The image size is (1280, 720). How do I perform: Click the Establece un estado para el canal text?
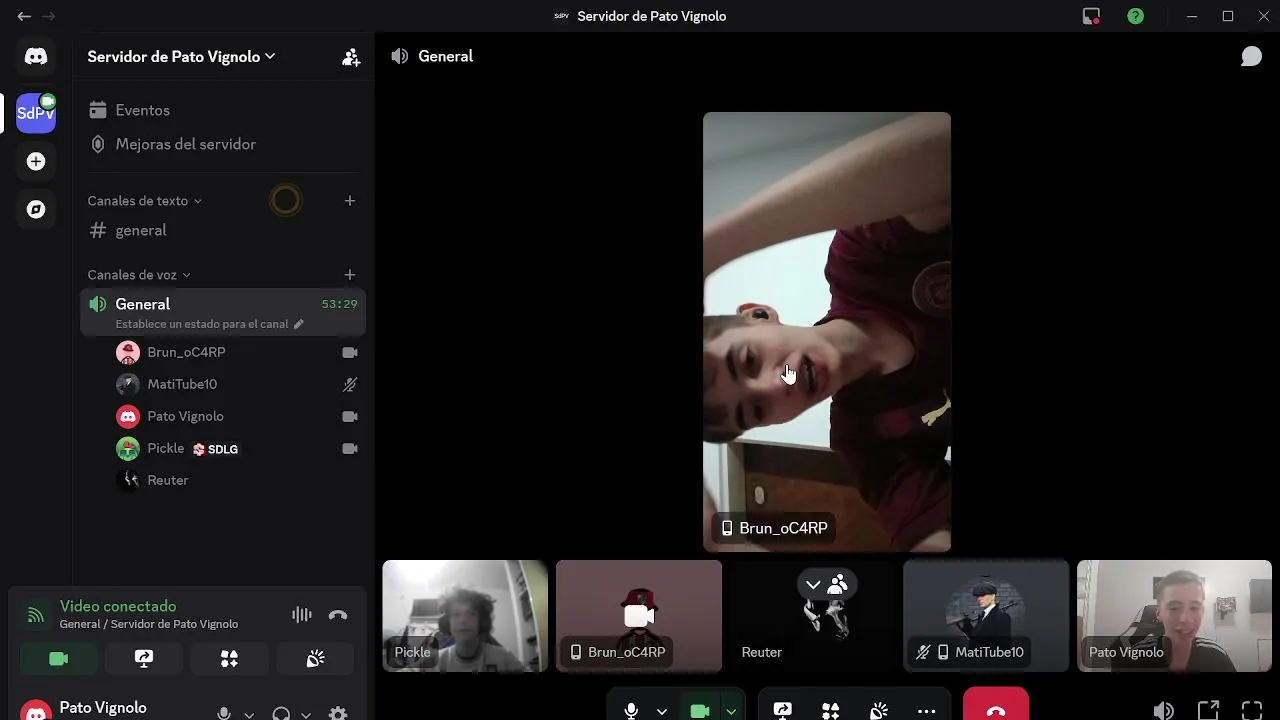pyautogui.click(x=201, y=324)
